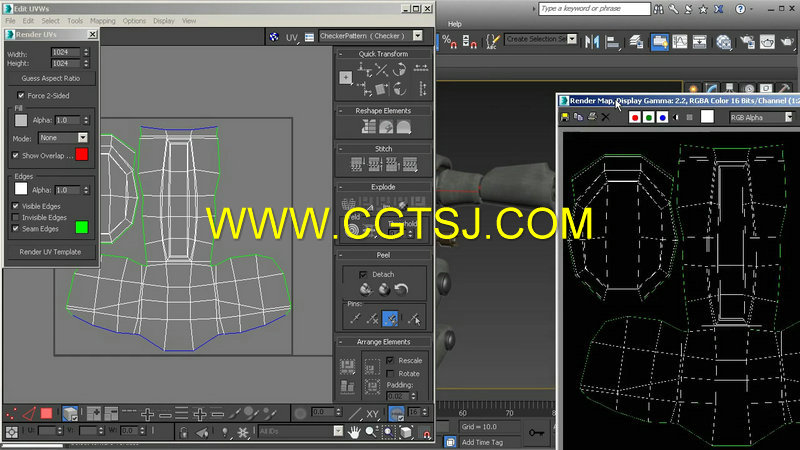Click Pin Selected icon in Peel Pins
800x450 pixels.
(356, 319)
